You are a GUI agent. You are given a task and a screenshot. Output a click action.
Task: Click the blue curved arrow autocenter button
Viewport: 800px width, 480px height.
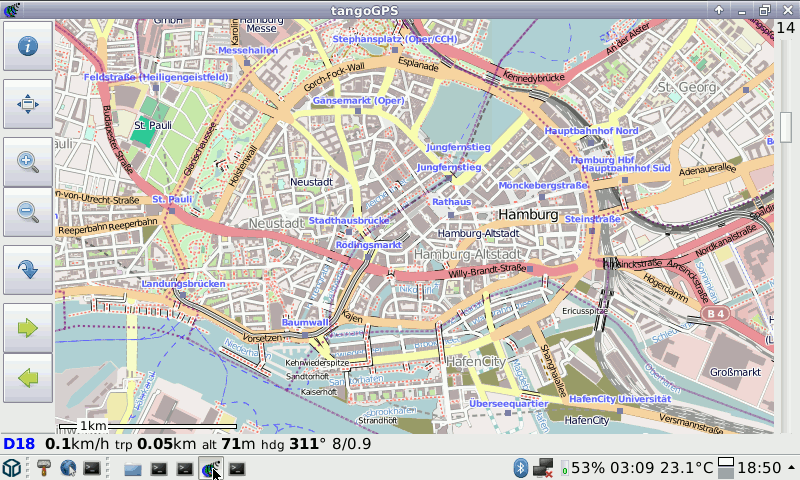tap(27, 269)
